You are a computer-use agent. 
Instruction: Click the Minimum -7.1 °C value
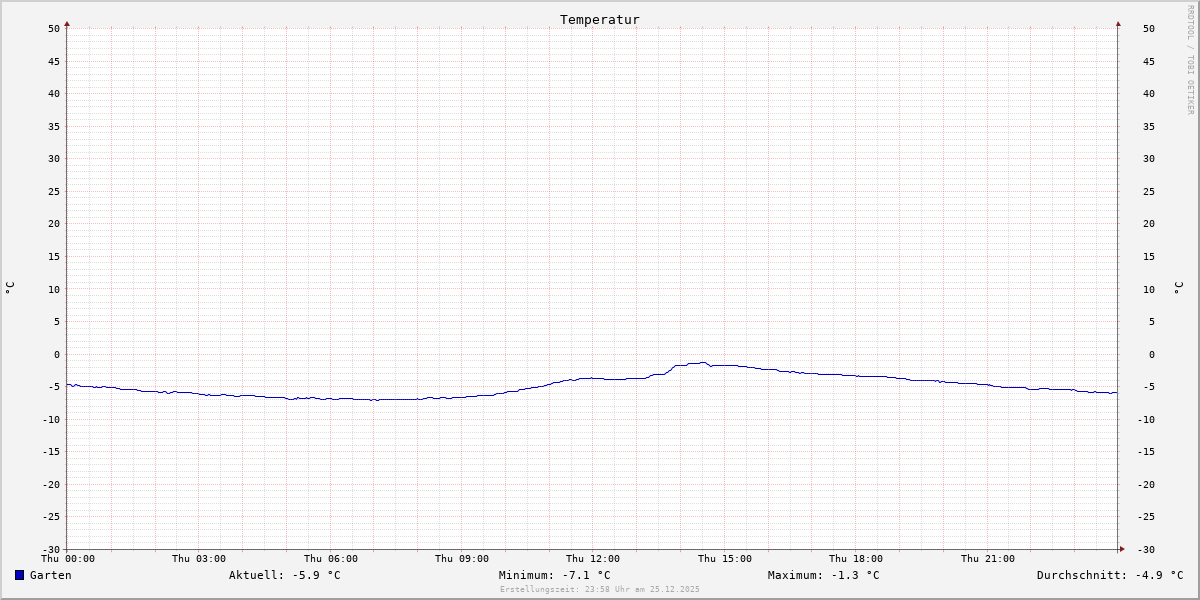coord(554,575)
